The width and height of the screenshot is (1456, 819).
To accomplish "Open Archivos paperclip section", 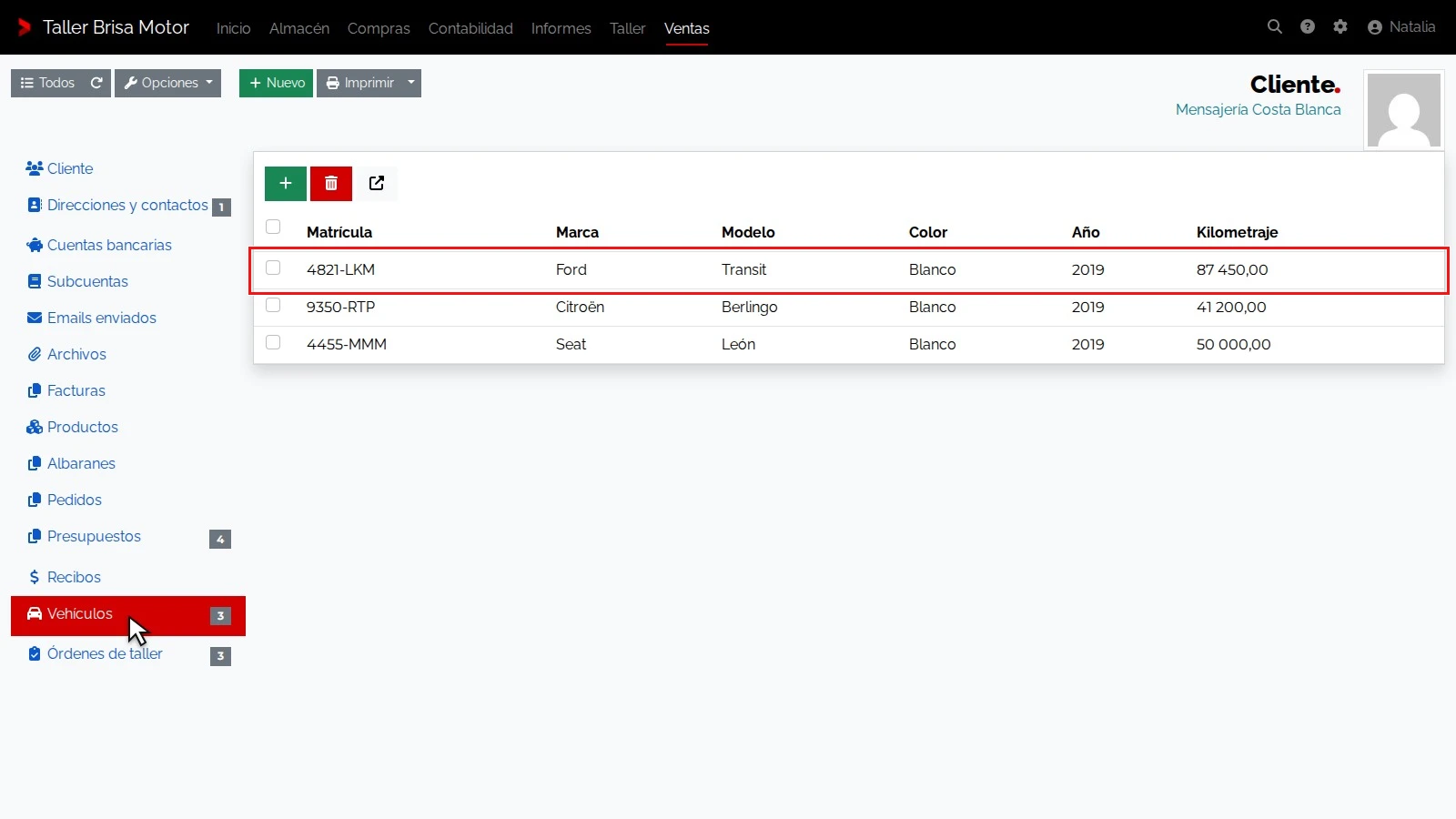I will (66, 354).
